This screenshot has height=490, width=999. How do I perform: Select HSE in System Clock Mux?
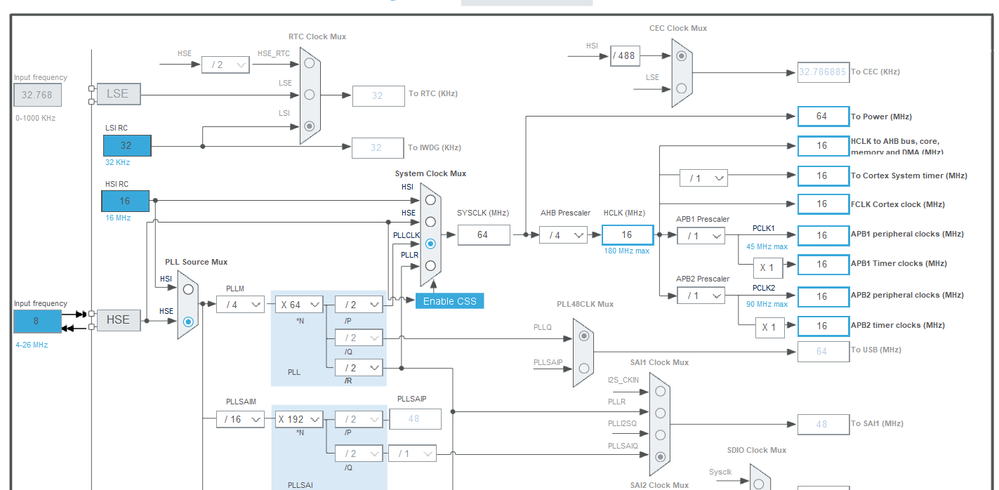pos(431,222)
